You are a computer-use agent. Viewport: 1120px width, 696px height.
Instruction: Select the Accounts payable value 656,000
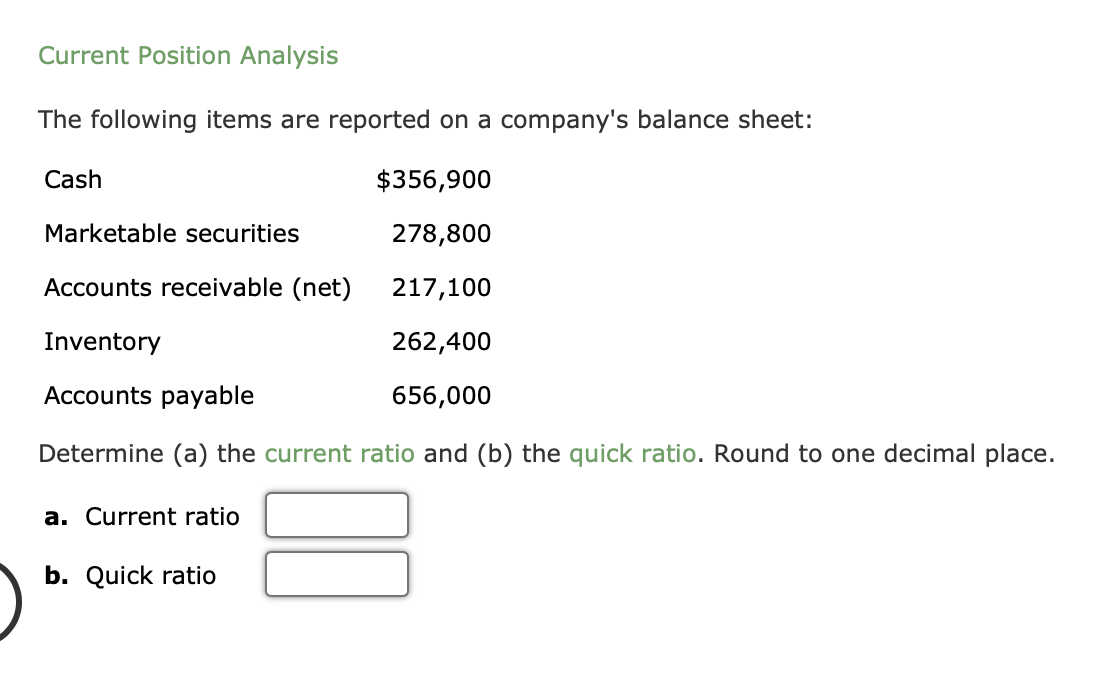tap(440, 395)
